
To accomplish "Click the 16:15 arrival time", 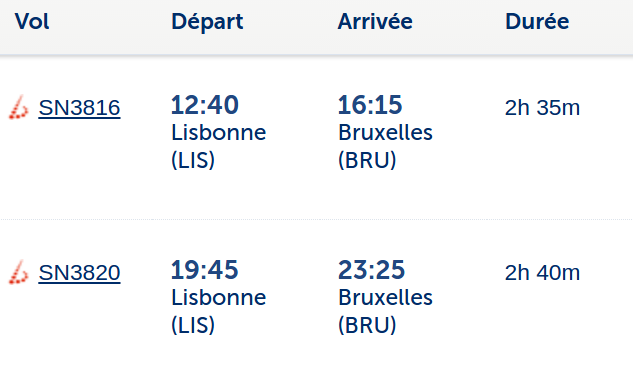I will (370, 105).
